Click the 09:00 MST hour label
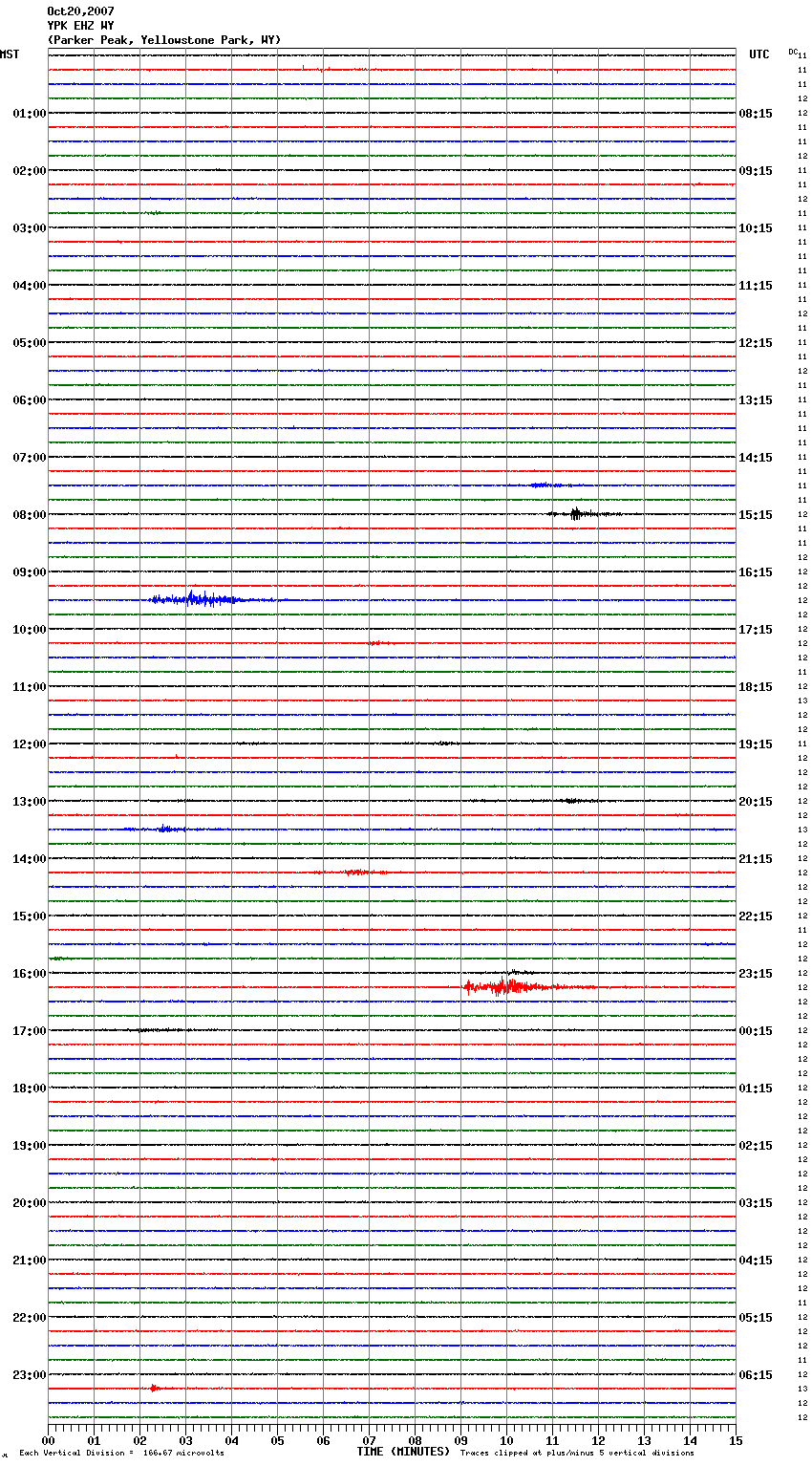This screenshot has height=1466, width=812. [29, 572]
